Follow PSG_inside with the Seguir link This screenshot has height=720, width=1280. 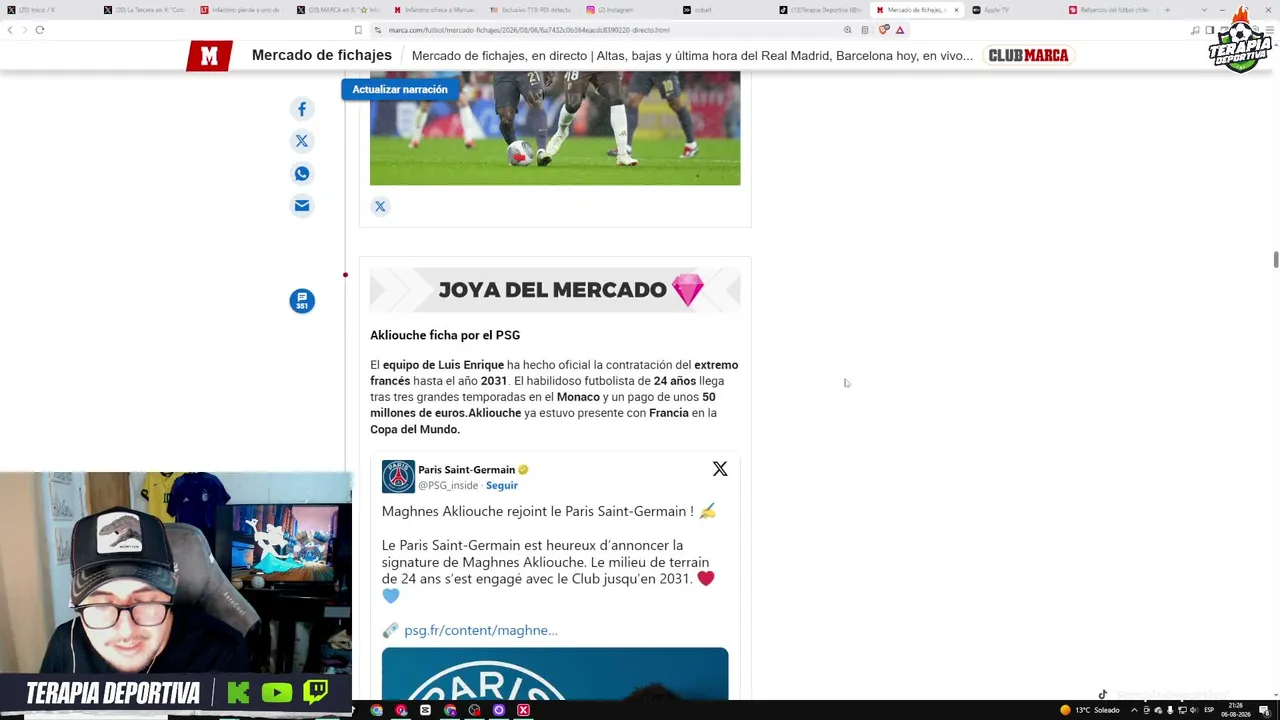502,486
